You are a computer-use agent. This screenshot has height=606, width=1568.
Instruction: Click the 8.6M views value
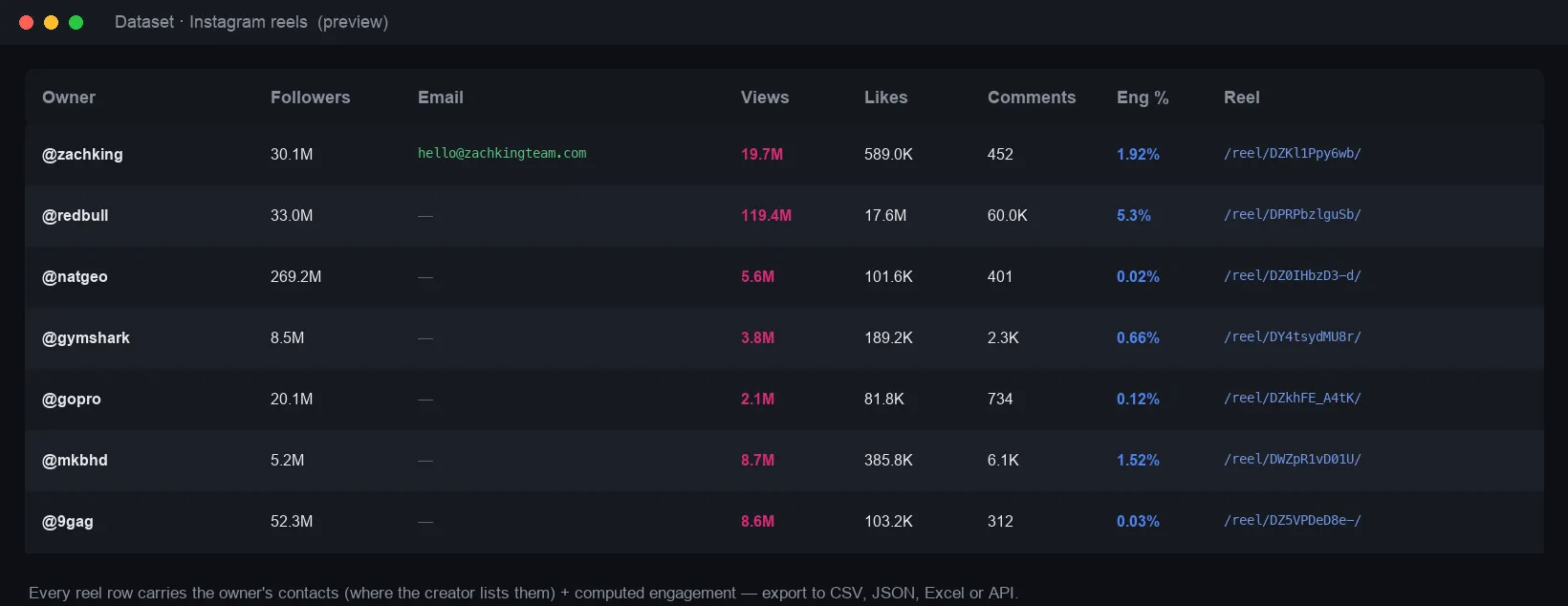pos(758,521)
